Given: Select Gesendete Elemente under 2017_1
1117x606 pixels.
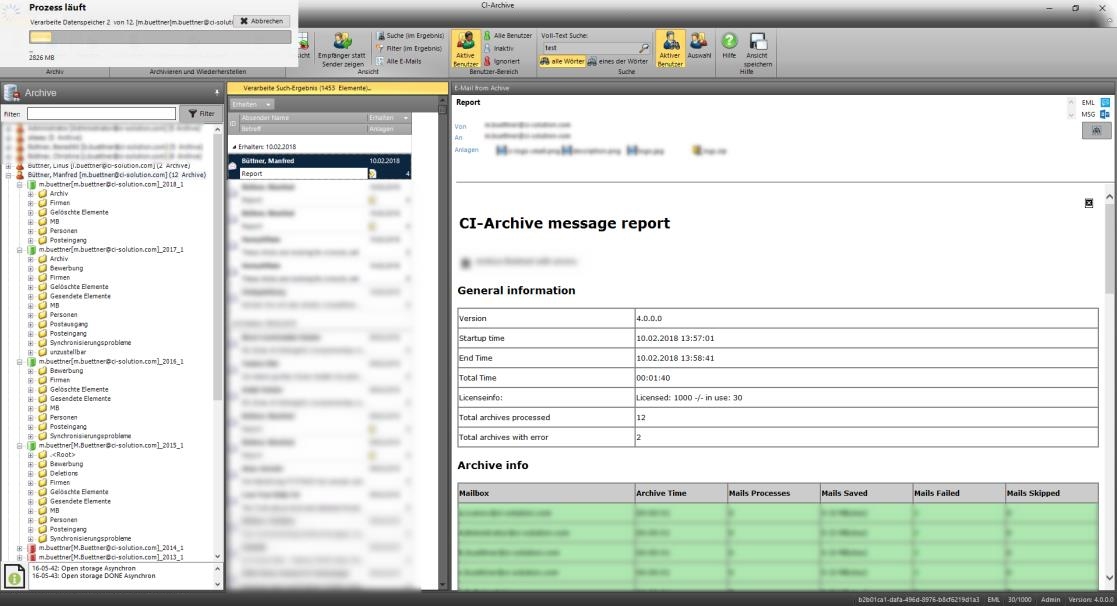Looking at the screenshot, I should pos(80,296).
